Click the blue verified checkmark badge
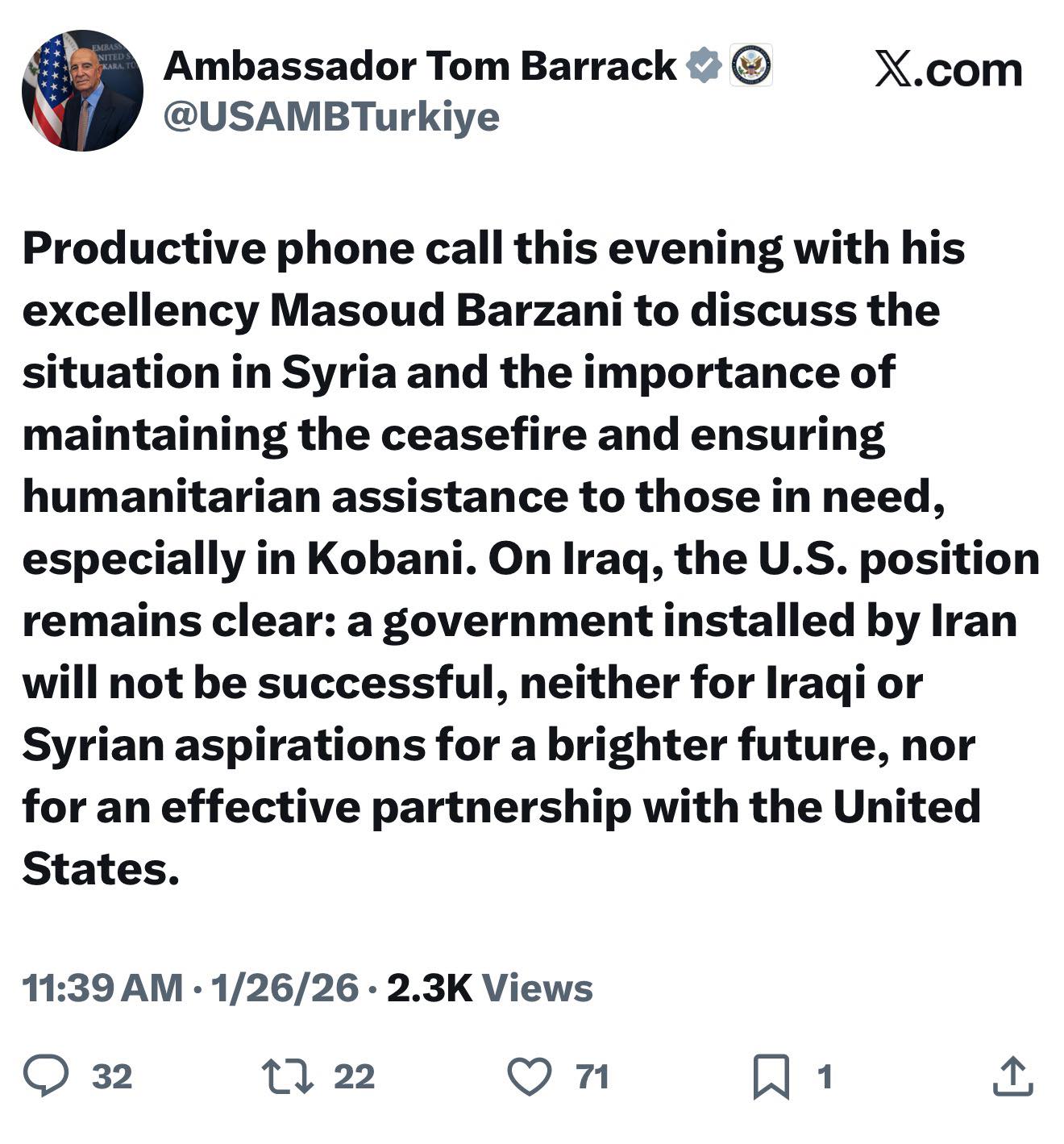This screenshot has width=1064, height=1144. [x=704, y=66]
